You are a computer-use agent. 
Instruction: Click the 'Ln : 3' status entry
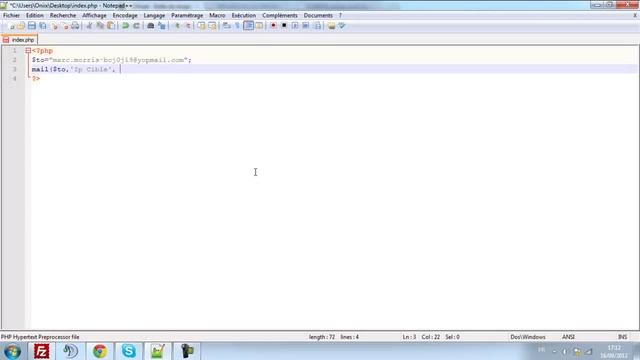(409, 337)
